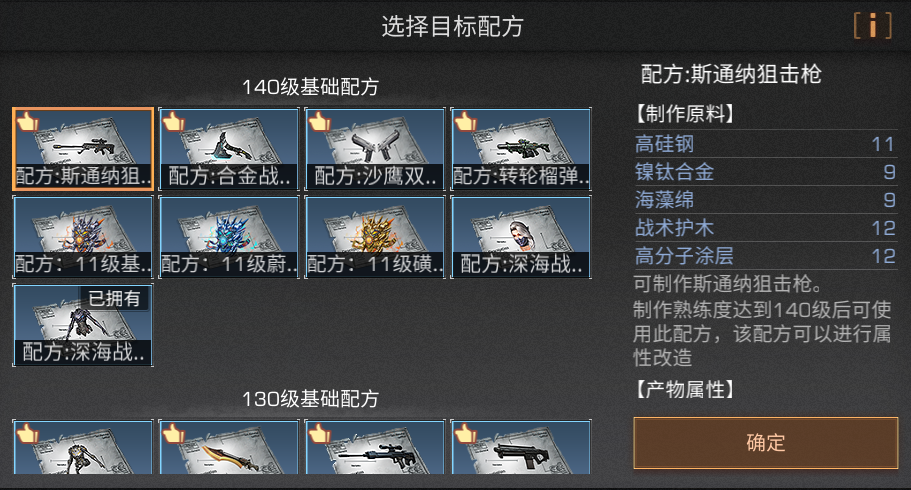Open the 高分子涂层 material link
The height and width of the screenshot is (490, 911).
[684, 256]
